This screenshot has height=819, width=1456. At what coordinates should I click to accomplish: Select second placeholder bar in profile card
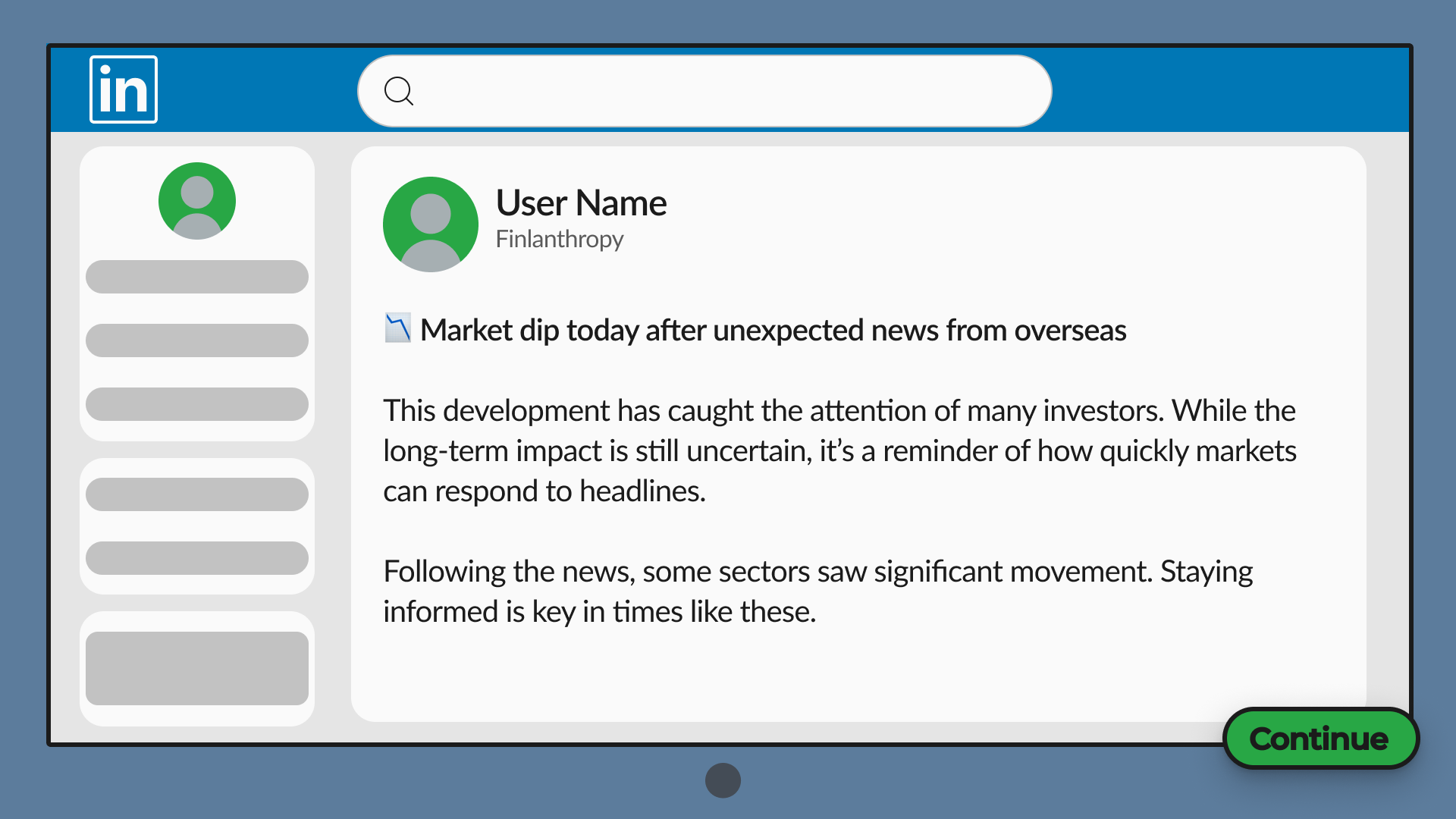[197, 340]
